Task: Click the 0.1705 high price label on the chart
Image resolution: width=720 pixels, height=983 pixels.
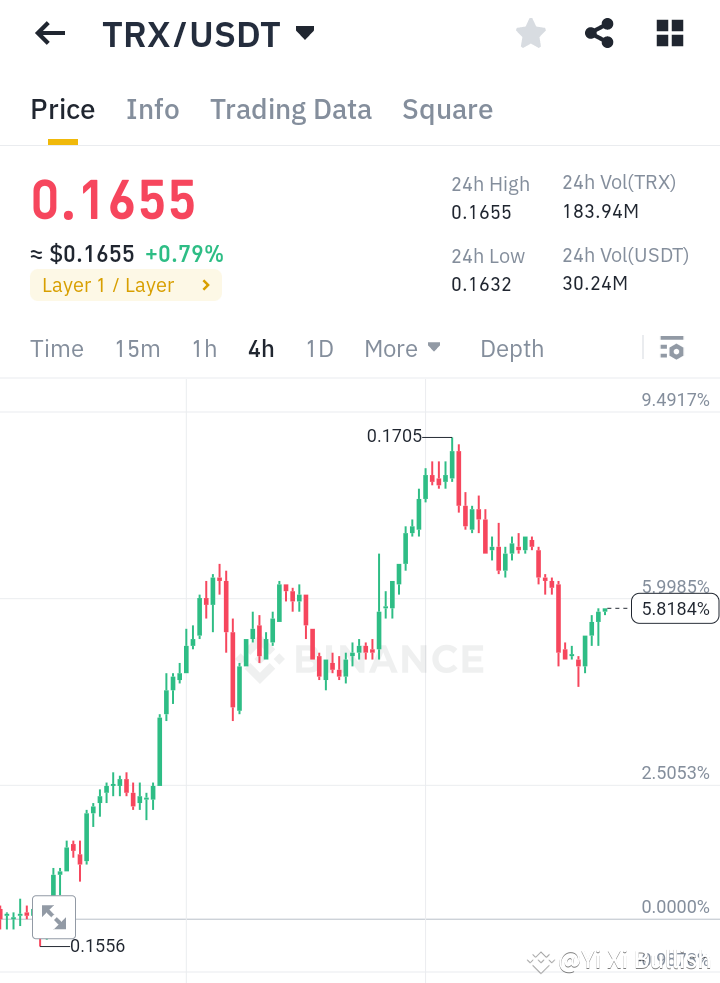Action: (x=395, y=436)
